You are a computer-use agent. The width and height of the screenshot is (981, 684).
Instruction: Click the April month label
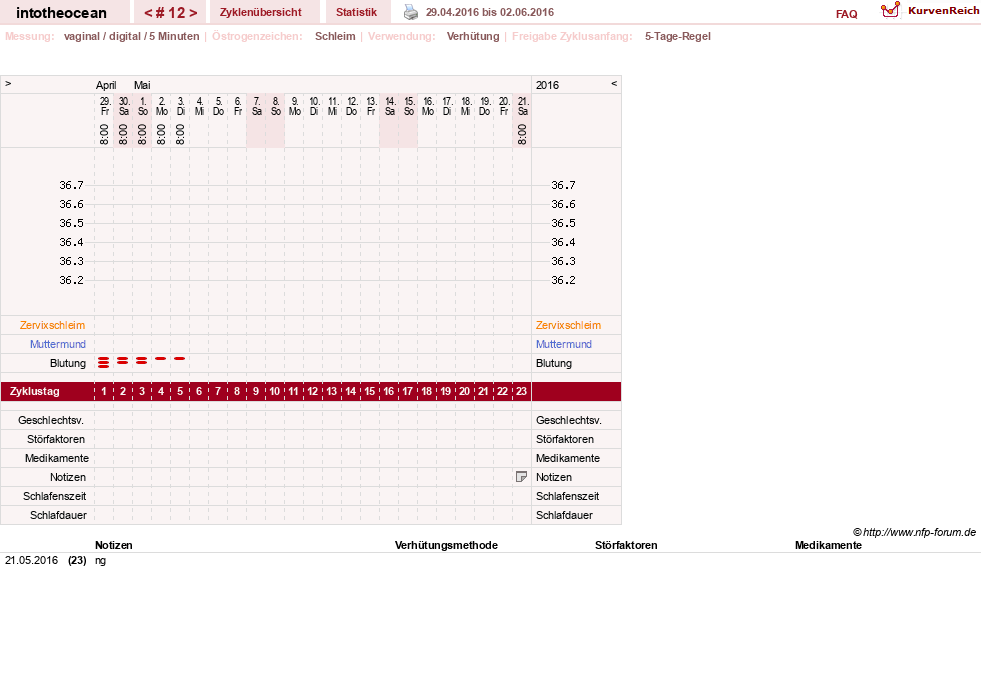pyautogui.click(x=106, y=85)
